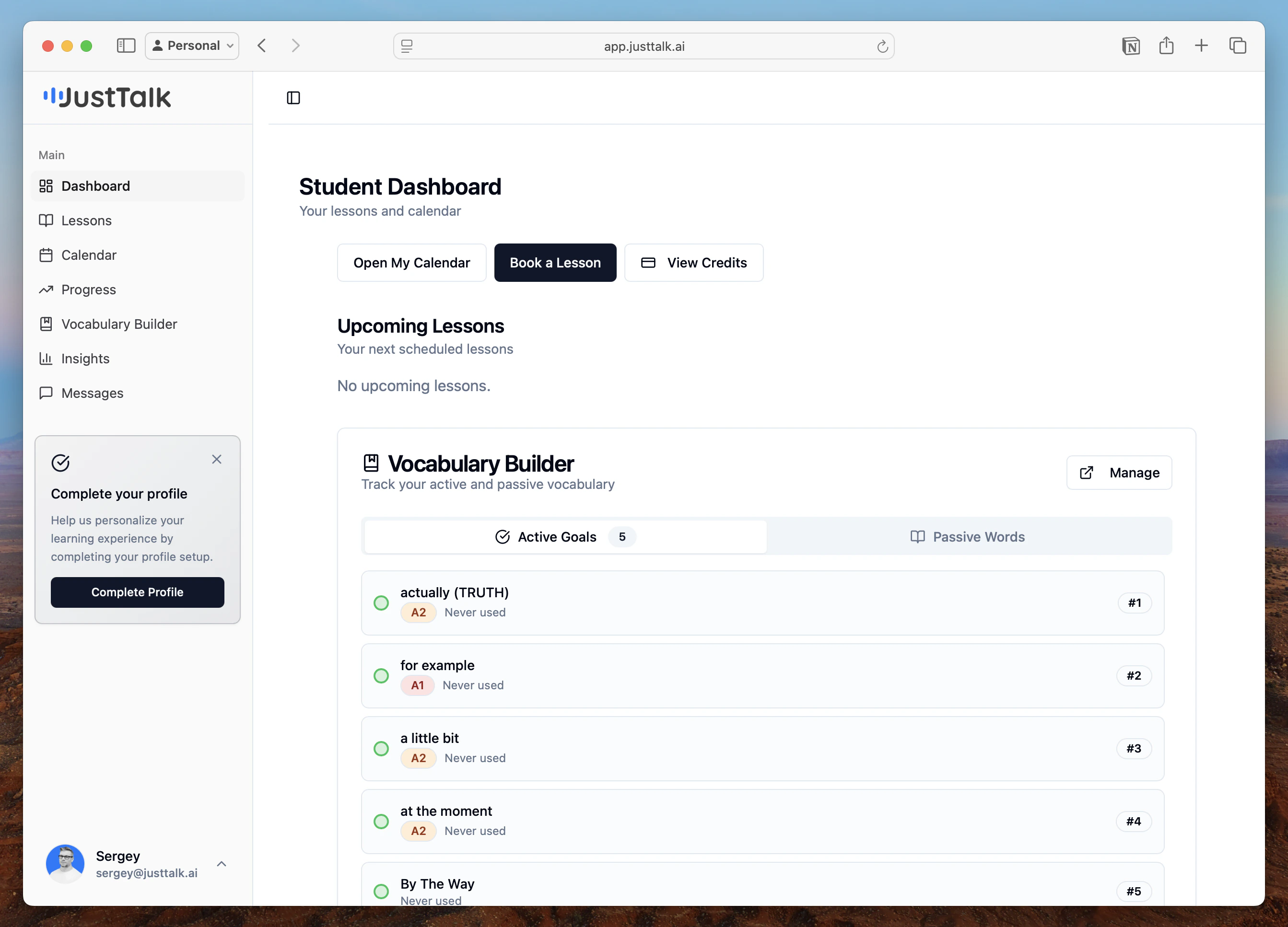Click the text 'at the moment'

tap(446, 811)
